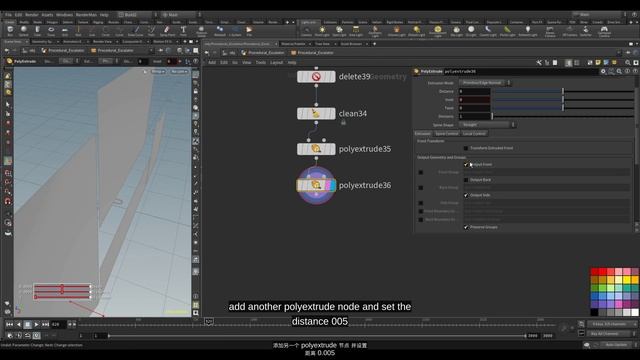
Task: Click the Distance value input field
Action: [474, 91]
